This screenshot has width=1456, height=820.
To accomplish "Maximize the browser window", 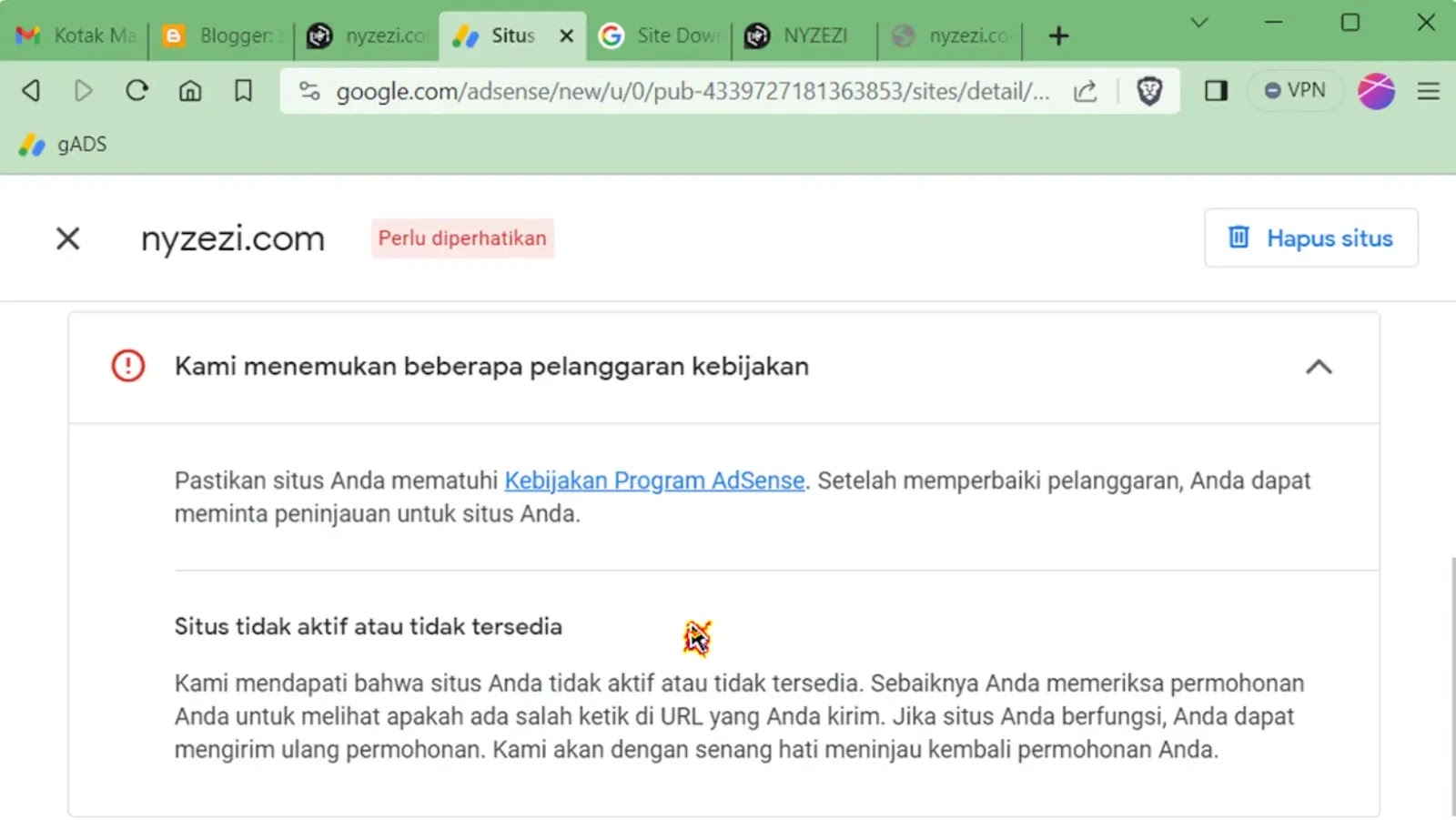I will [1350, 23].
